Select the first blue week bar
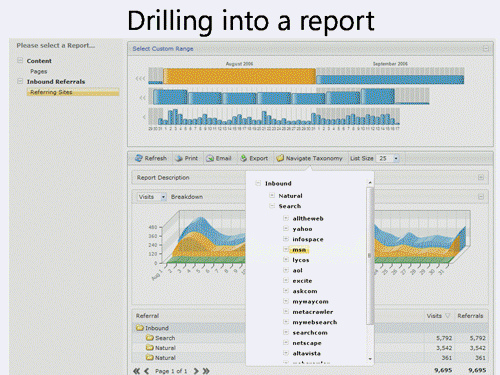The height and width of the screenshot is (375, 500). [x=170, y=97]
